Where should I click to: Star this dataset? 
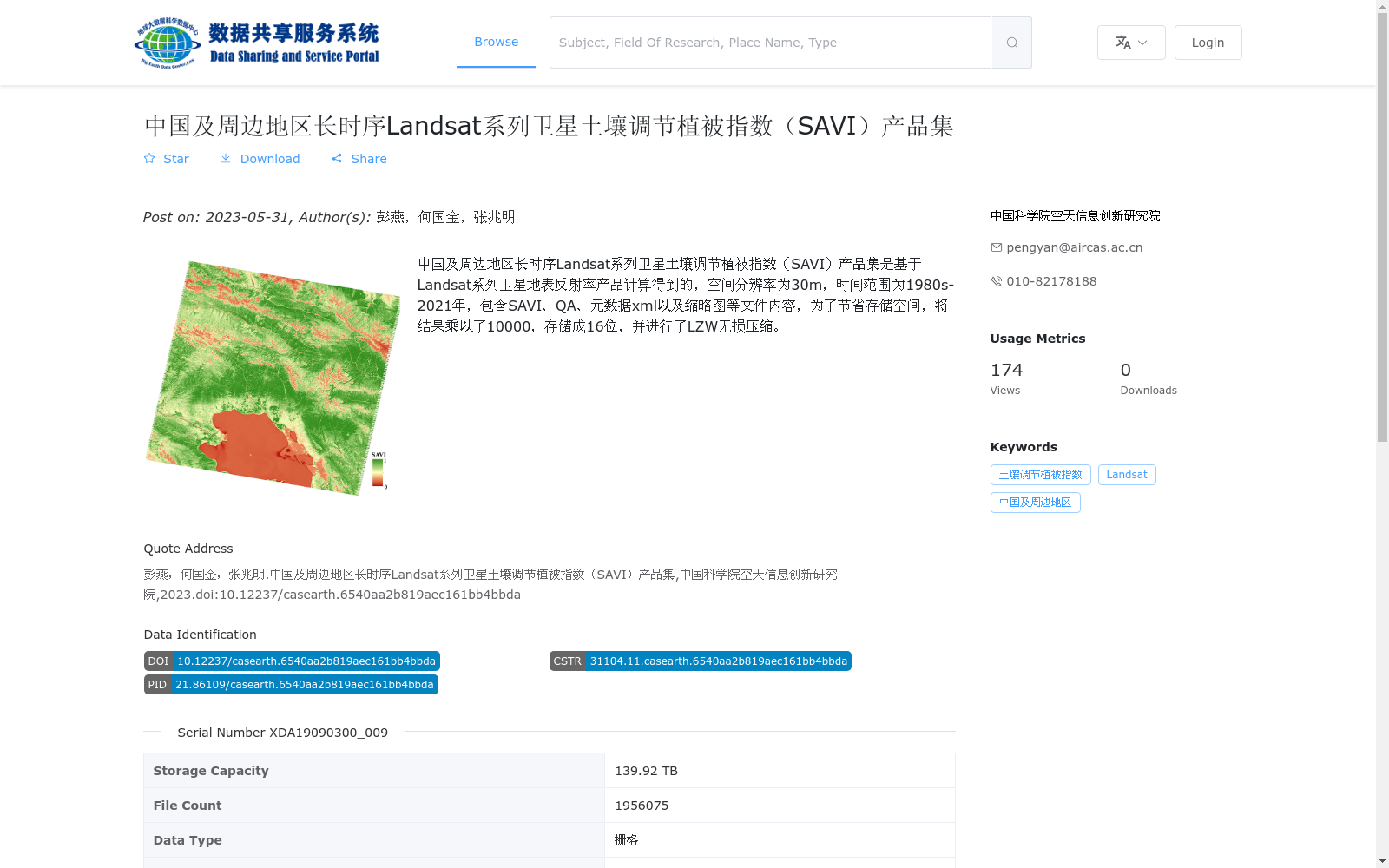(x=166, y=159)
